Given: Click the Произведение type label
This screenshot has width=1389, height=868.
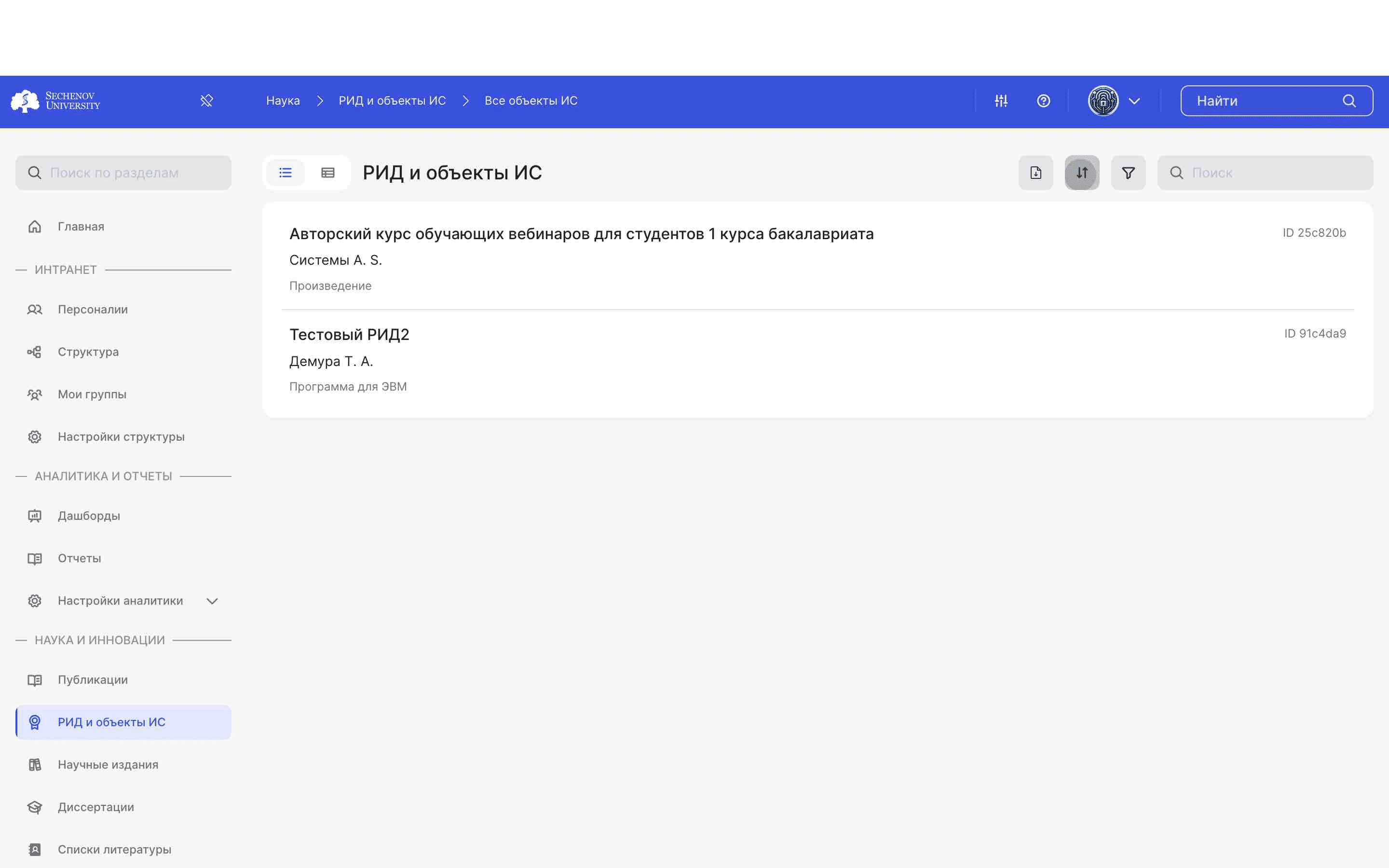Looking at the screenshot, I should click(x=330, y=286).
